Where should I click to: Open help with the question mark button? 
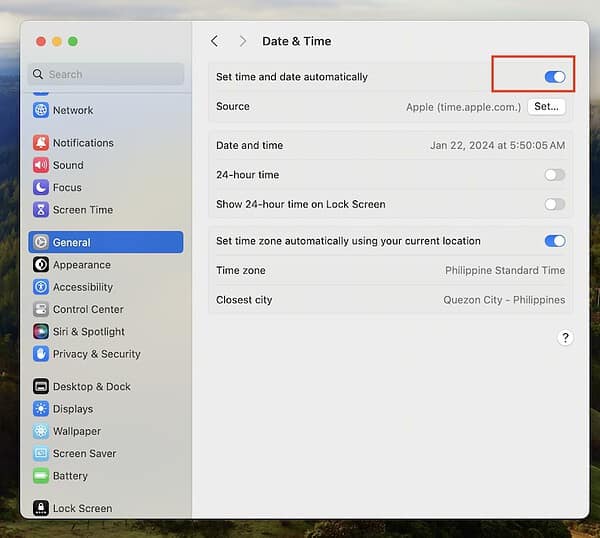tap(564, 338)
